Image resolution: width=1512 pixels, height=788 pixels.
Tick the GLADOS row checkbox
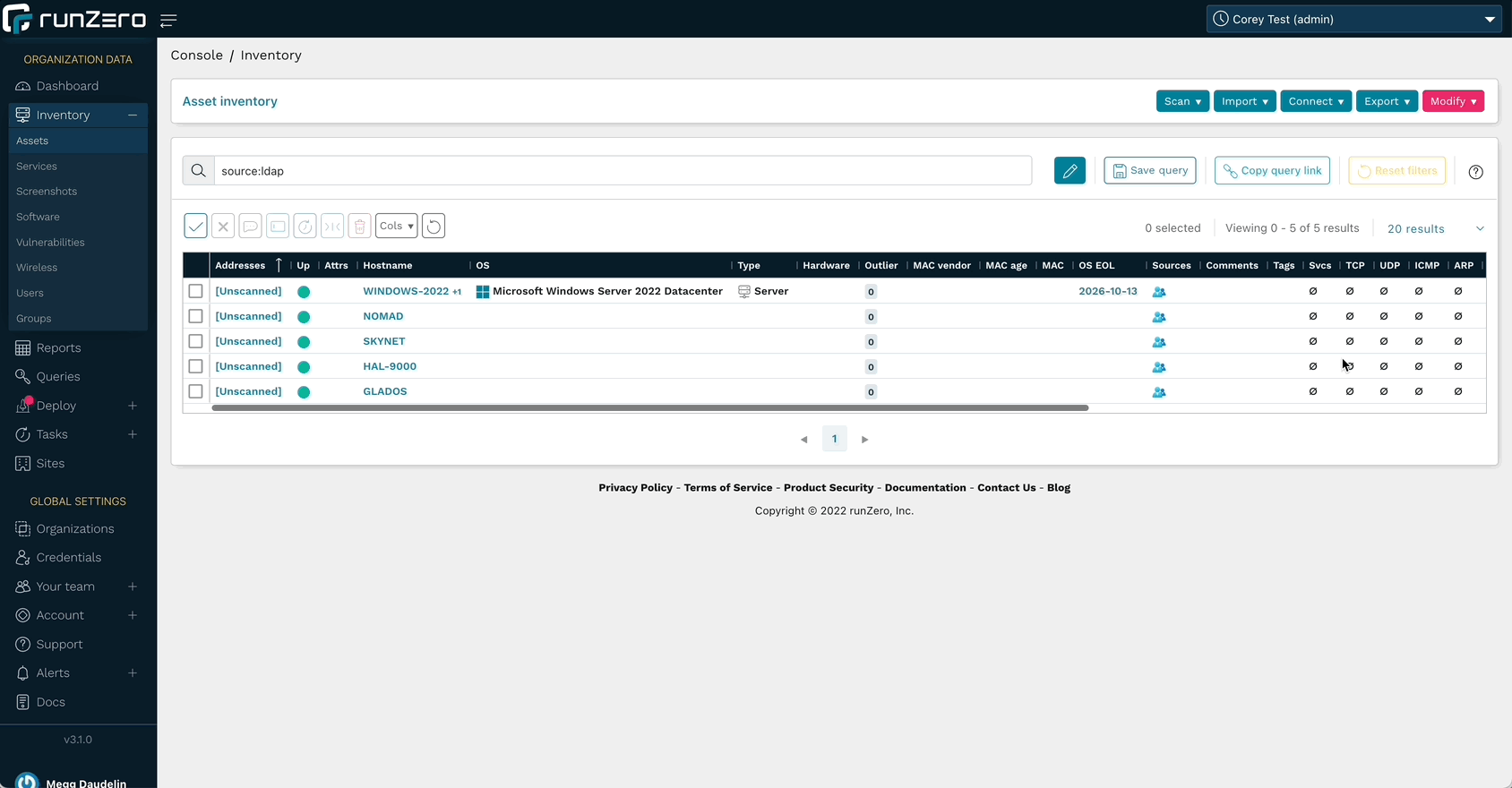[195, 391]
